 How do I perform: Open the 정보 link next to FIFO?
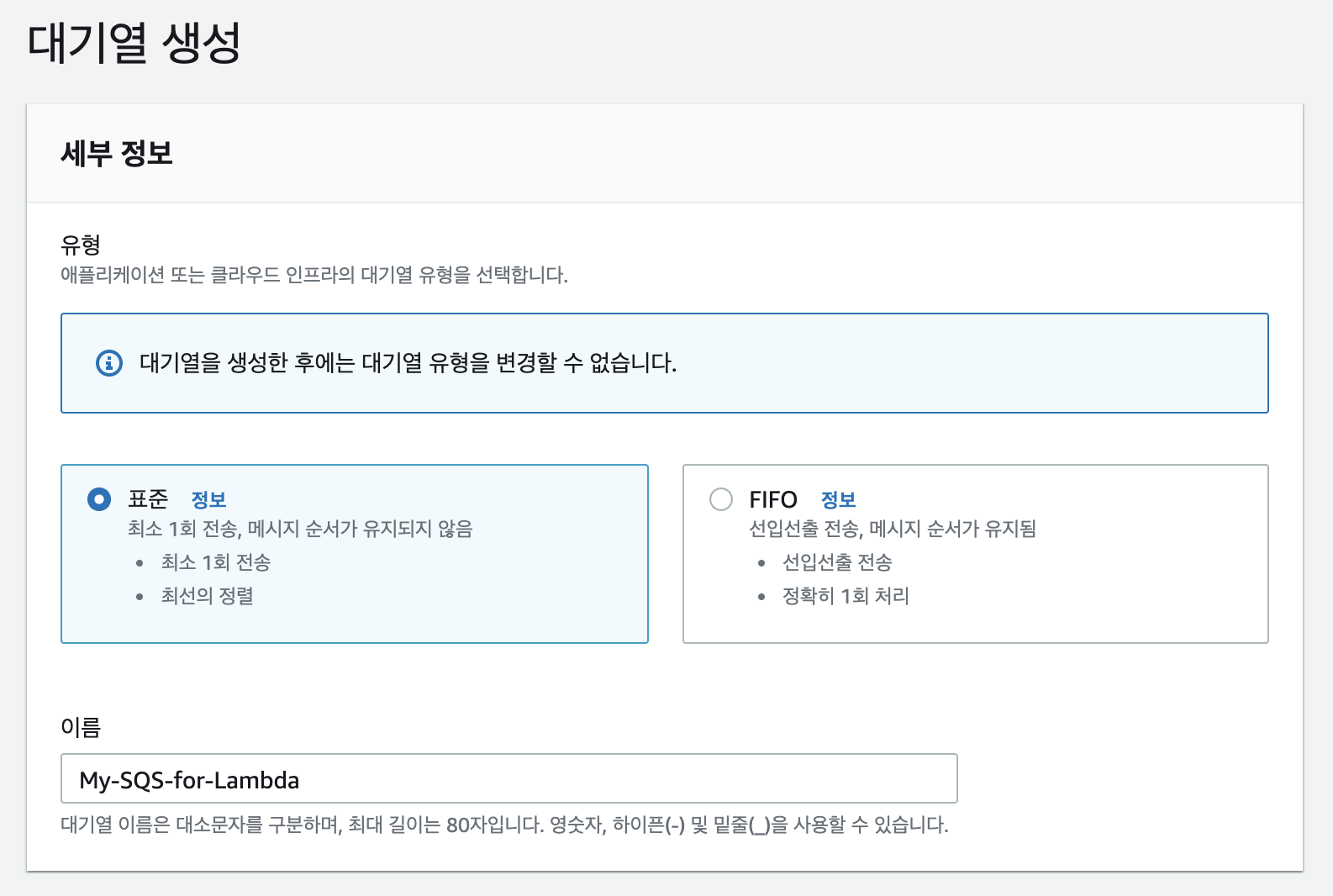click(x=838, y=499)
